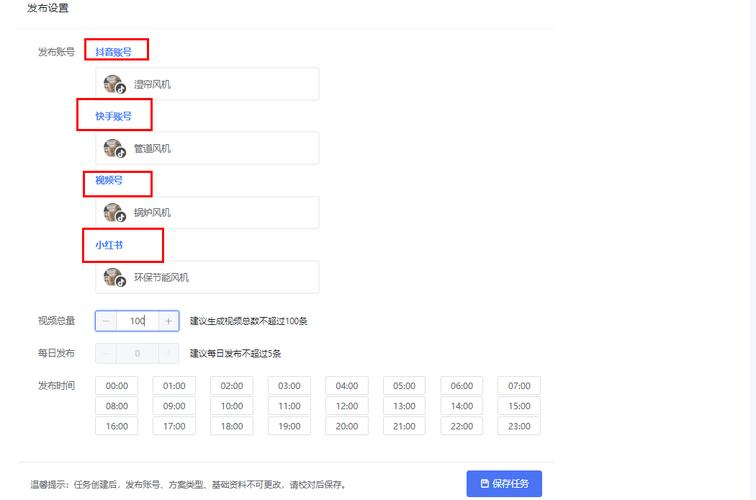Select the 20:00 publish time
Image resolution: width=756 pixels, height=500 pixels.
(x=347, y=426)
